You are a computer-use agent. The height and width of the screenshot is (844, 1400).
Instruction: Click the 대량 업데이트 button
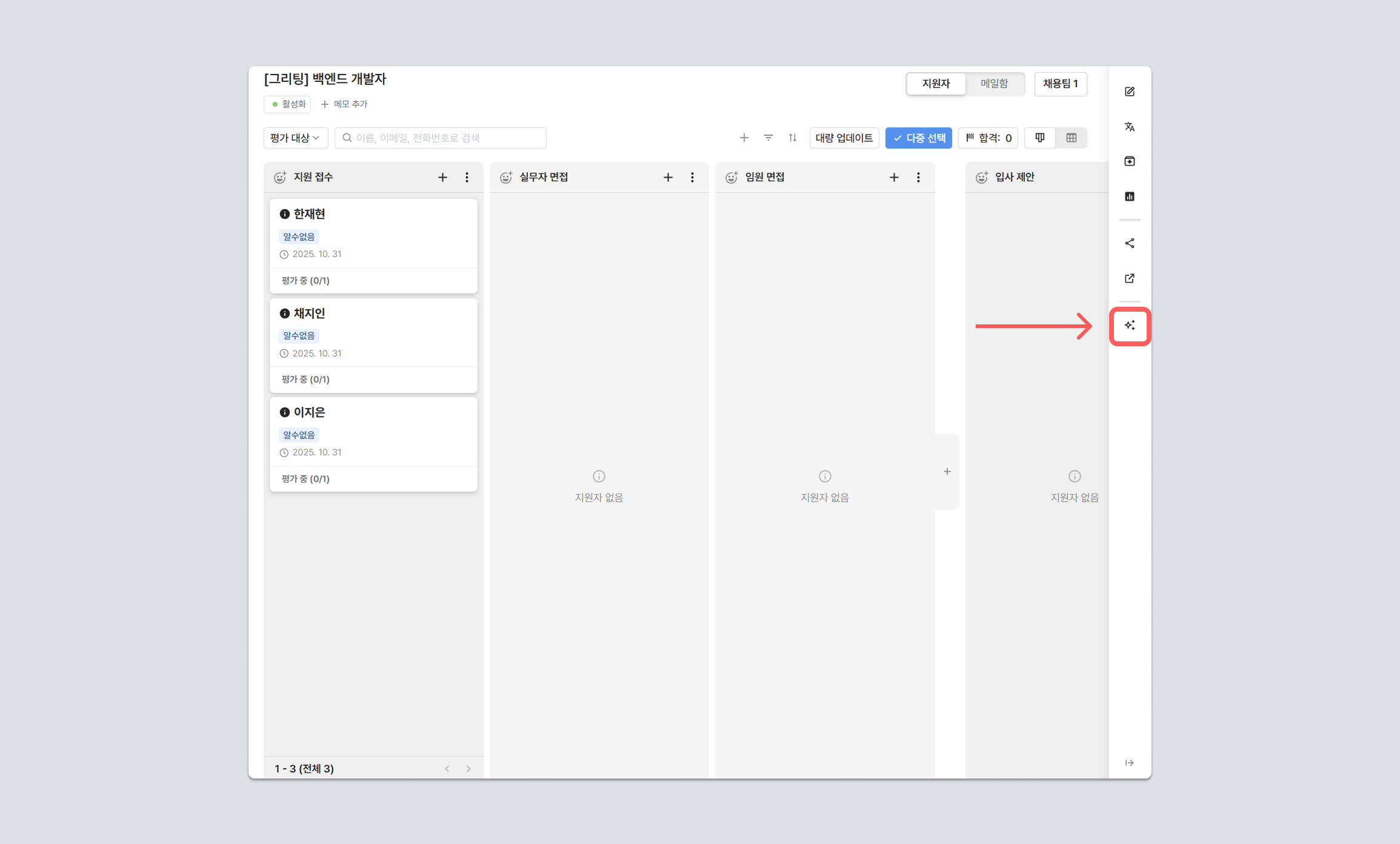844,138
